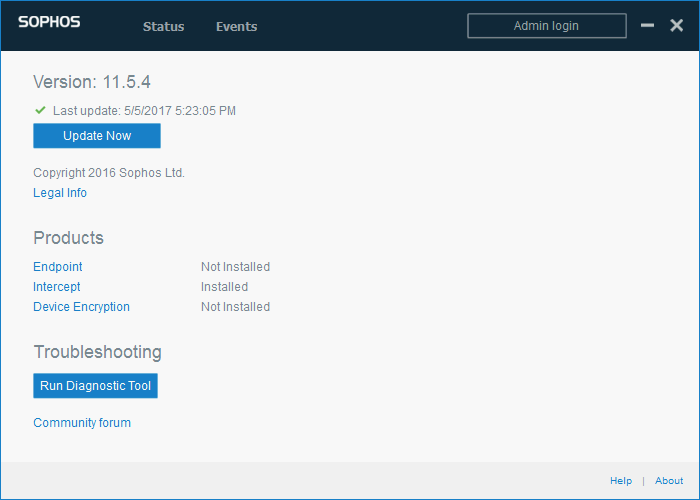The width and height of the screenshot is (700, 500).
Task: Select the Copyright 2016 Sophos Ltd. text
Action: [x=109, y=173]
